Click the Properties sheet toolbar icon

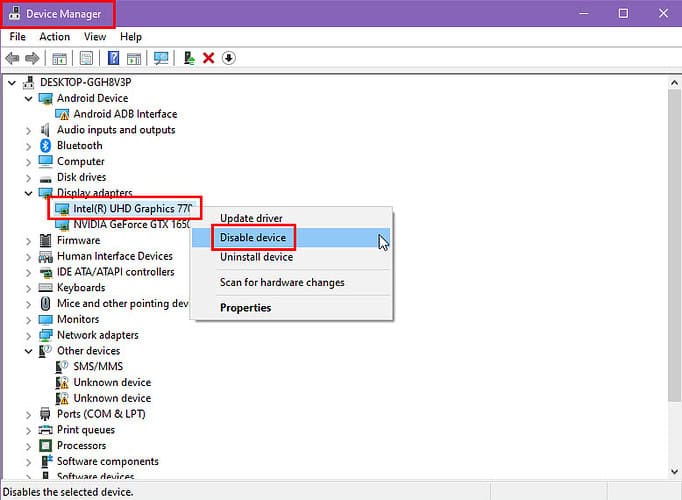pos(87,58)
